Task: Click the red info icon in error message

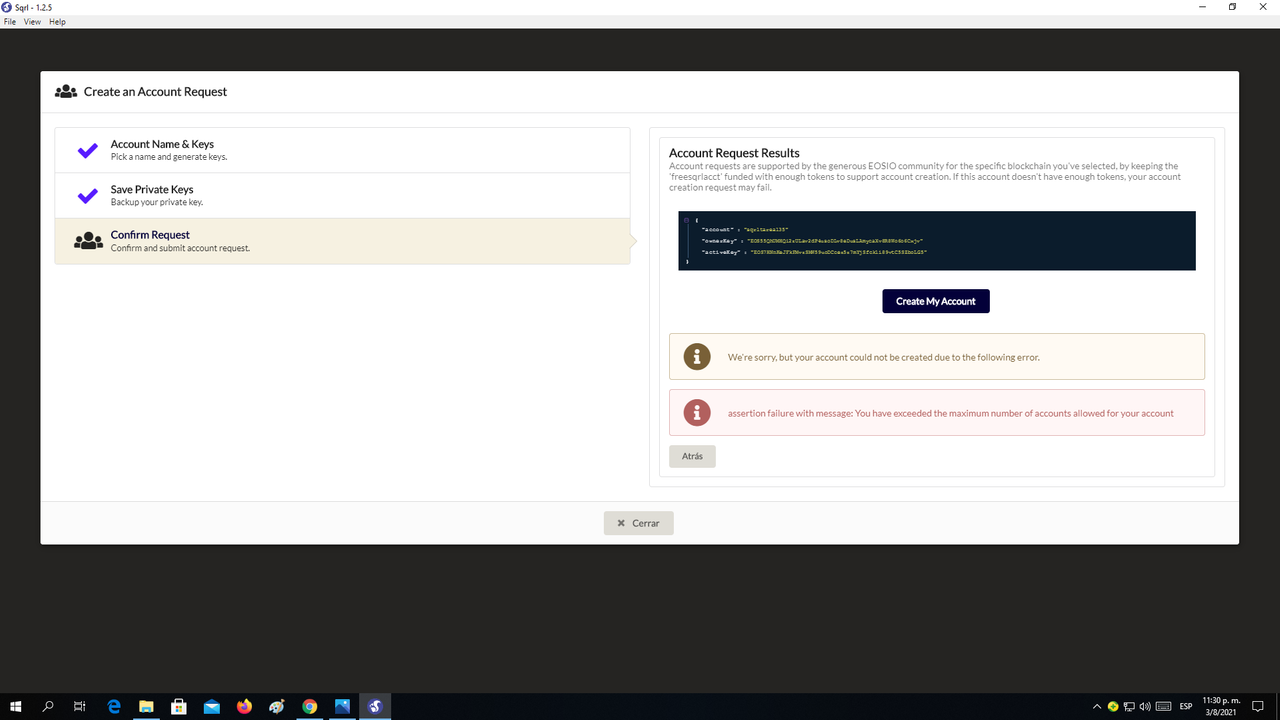Action: pos(696,412)
